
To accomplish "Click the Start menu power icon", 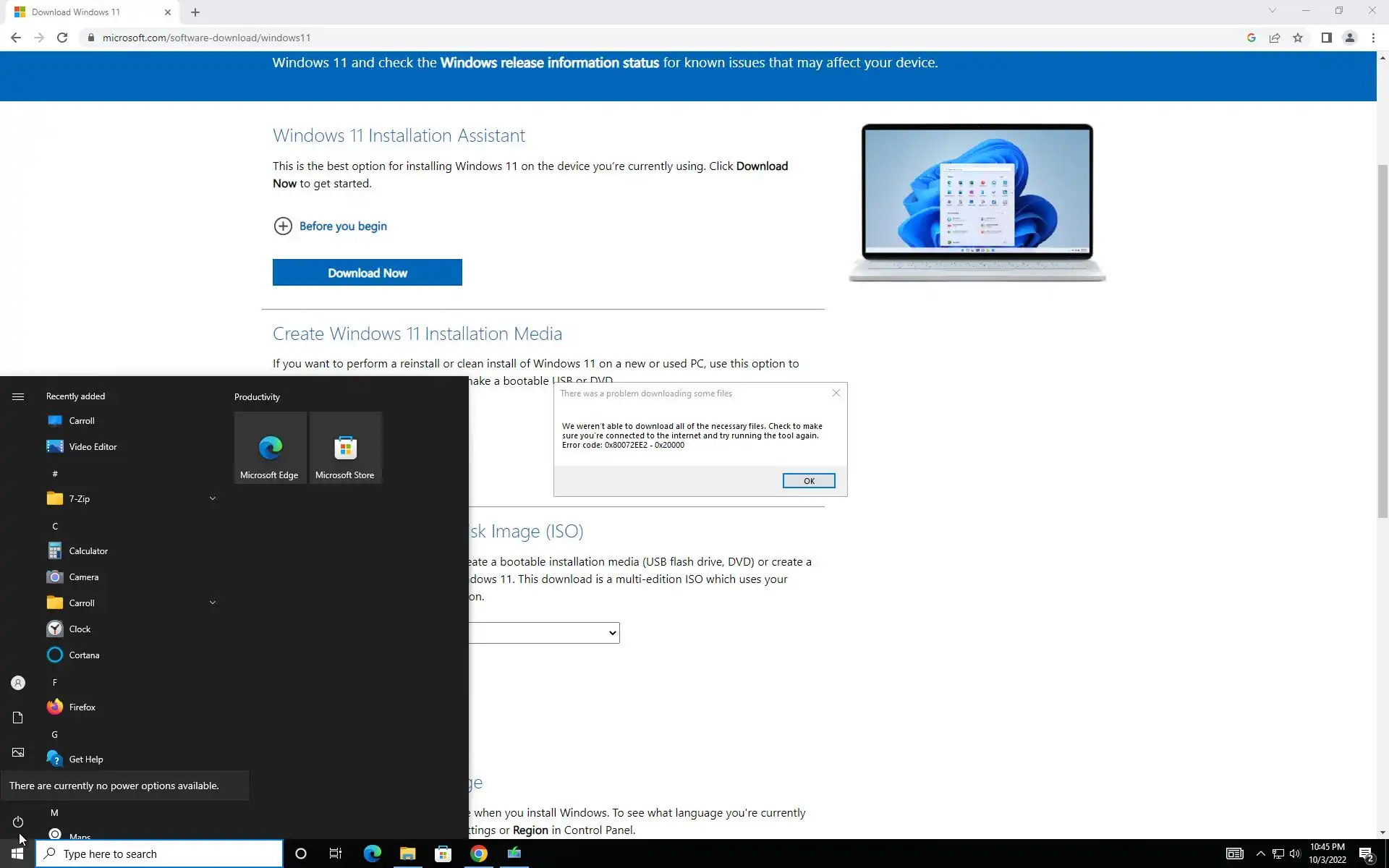I will (x=18, y=822).
